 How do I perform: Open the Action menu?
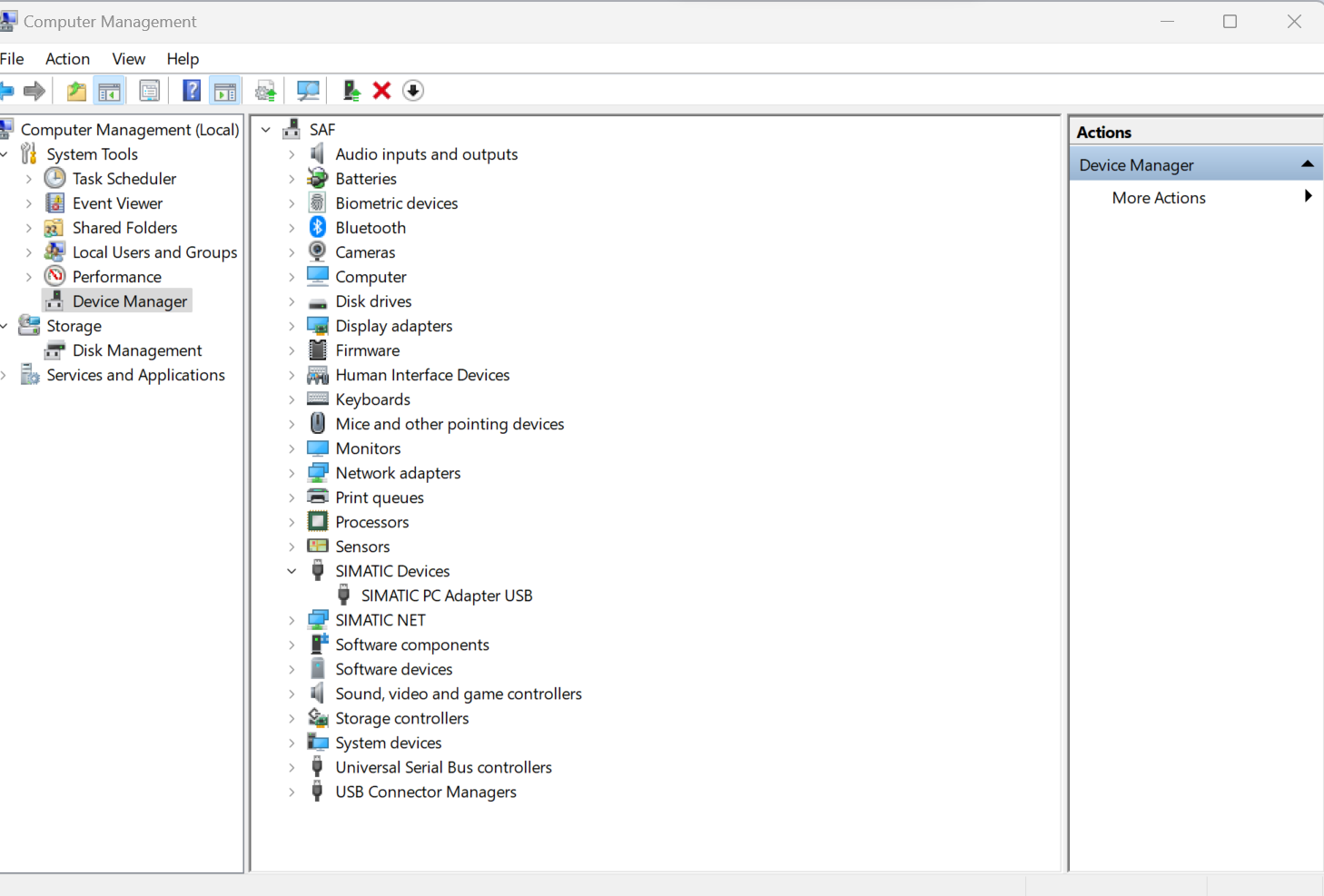[x=67, y=59]
